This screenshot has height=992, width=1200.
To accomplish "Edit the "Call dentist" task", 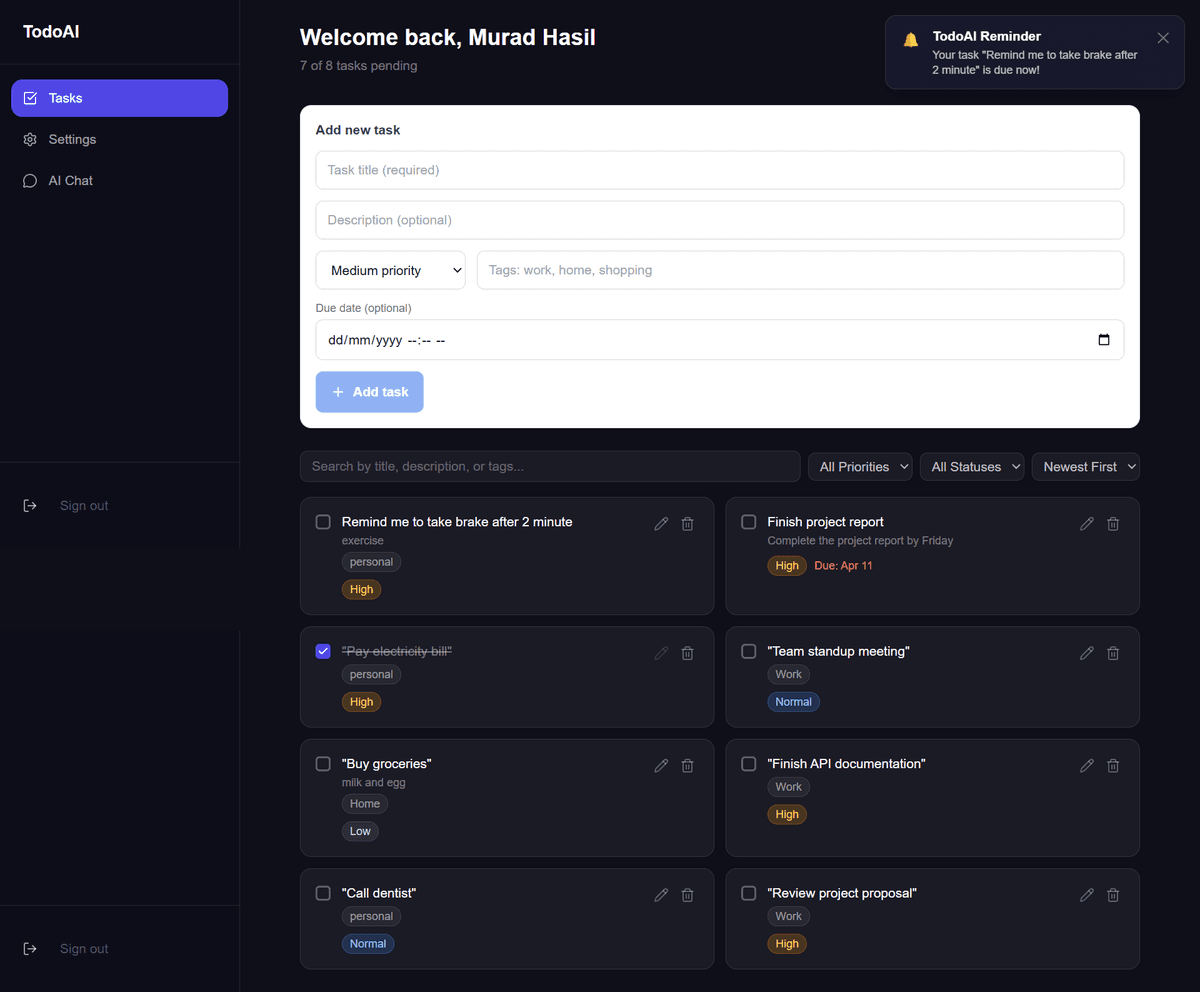I will [x=661, y=895].
